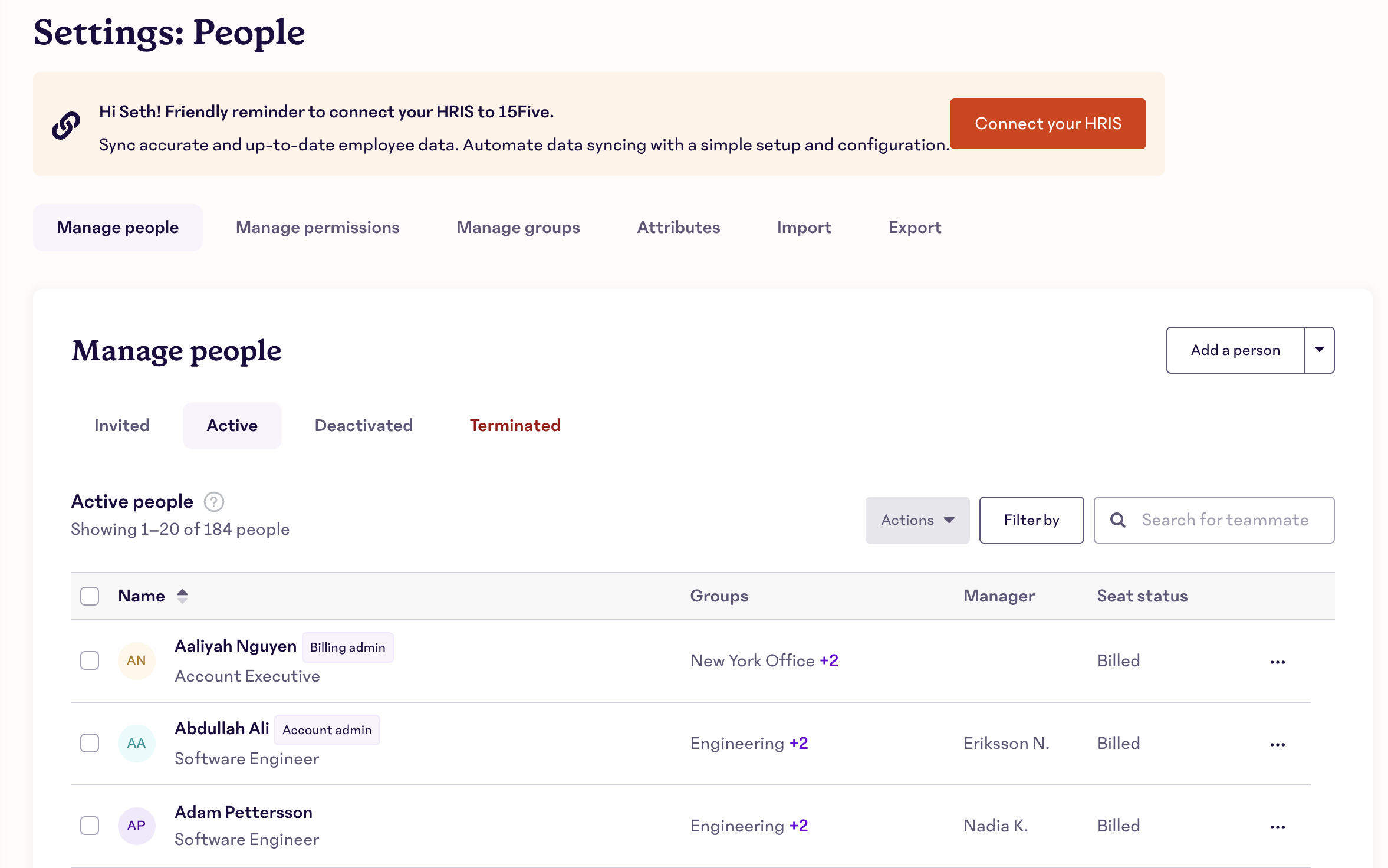Viewport: 1388px width, 868px height.
Task: Click the Connect your HRIS button
Action: tap(1047, 124)
